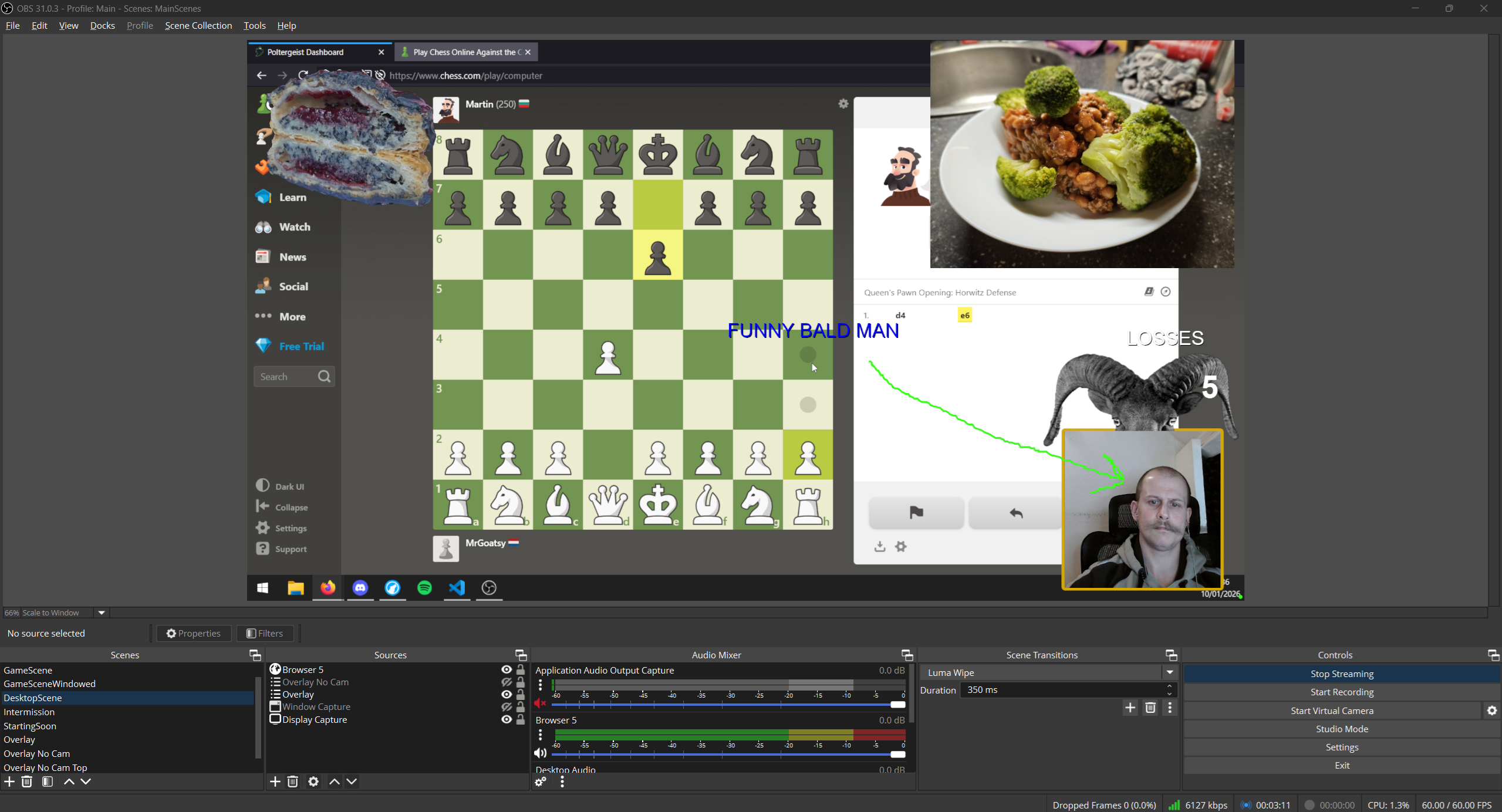Open the preview Scale to Window dropdown
The image size is (1502, 812).
pyautogui.click(x=100, y=613)
